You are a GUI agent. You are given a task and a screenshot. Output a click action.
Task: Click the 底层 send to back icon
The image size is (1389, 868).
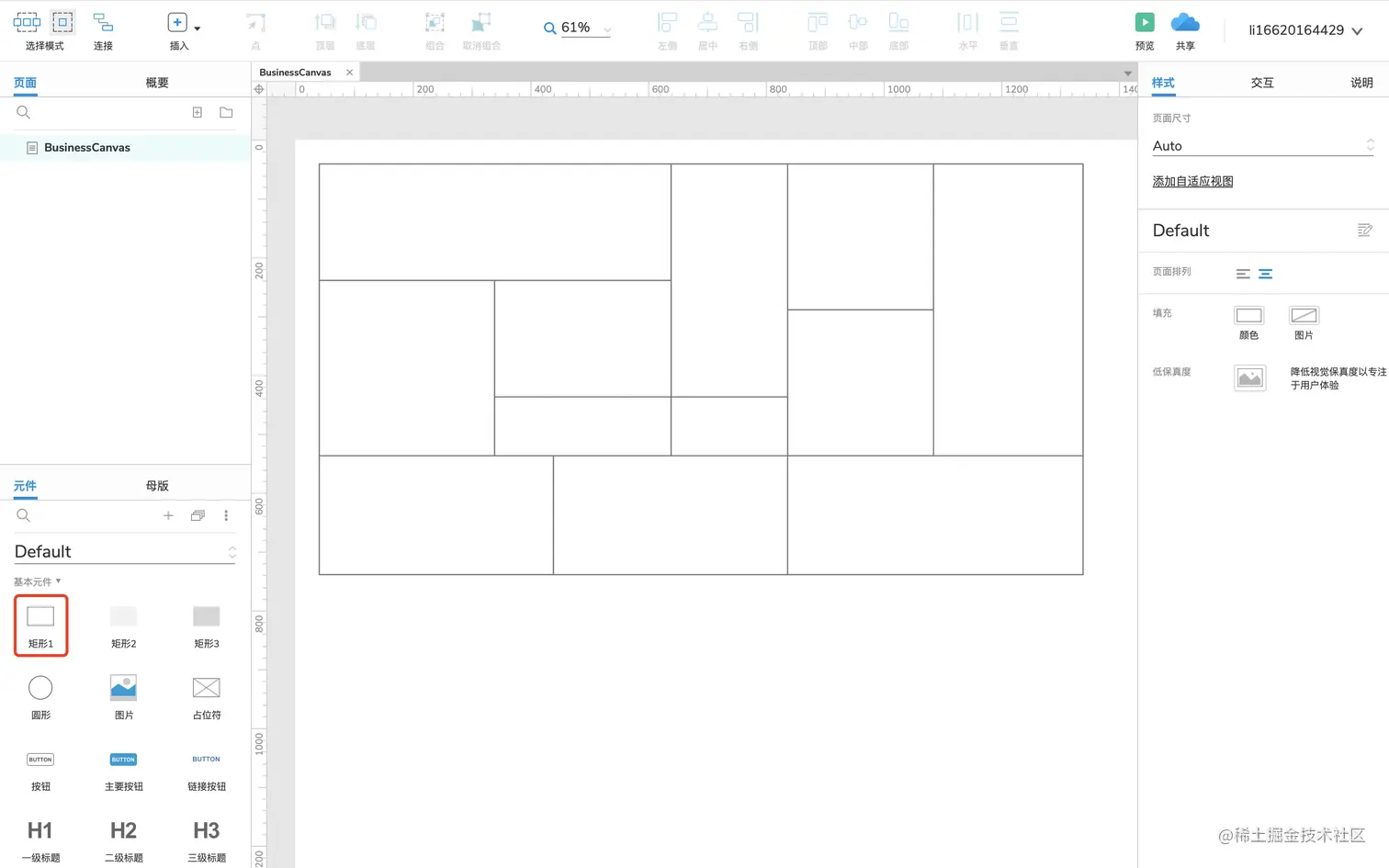click(x=366, y=22)
